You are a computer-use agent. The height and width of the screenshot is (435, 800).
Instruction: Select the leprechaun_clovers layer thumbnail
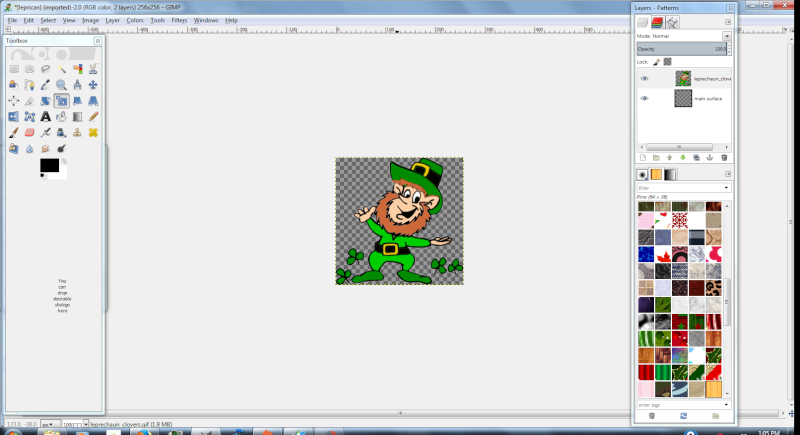point(683,79)
